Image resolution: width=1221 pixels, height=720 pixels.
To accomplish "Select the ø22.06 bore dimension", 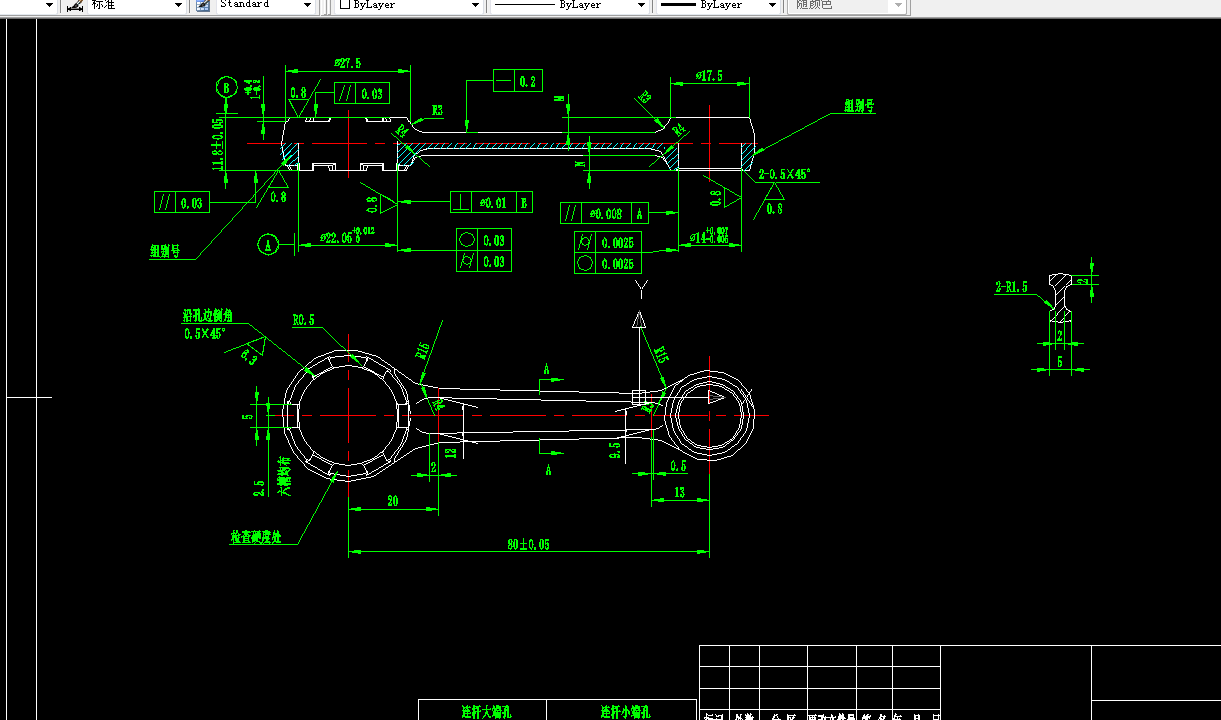I will point(348,236).
